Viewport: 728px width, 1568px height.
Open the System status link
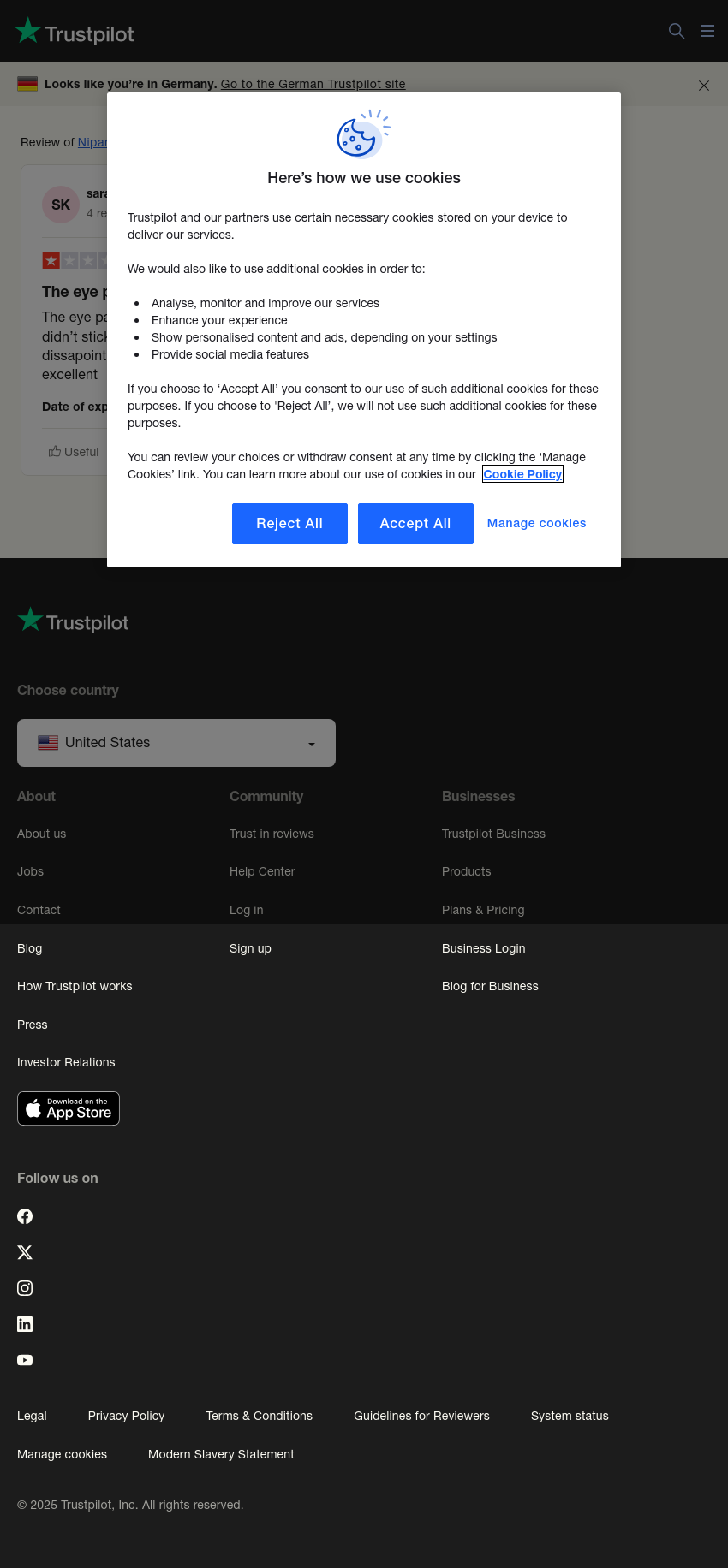point(570,1416)
